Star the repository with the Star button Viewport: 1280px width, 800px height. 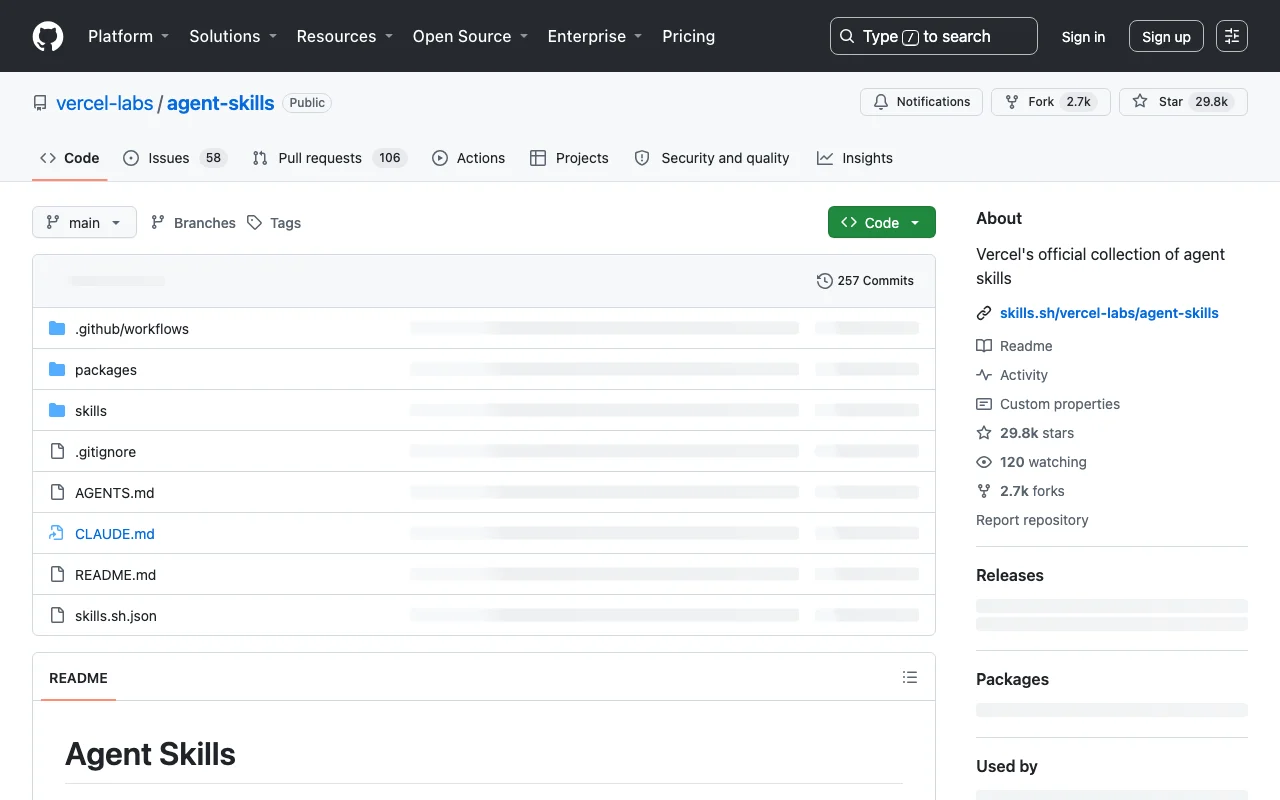tap(1183, 102)
